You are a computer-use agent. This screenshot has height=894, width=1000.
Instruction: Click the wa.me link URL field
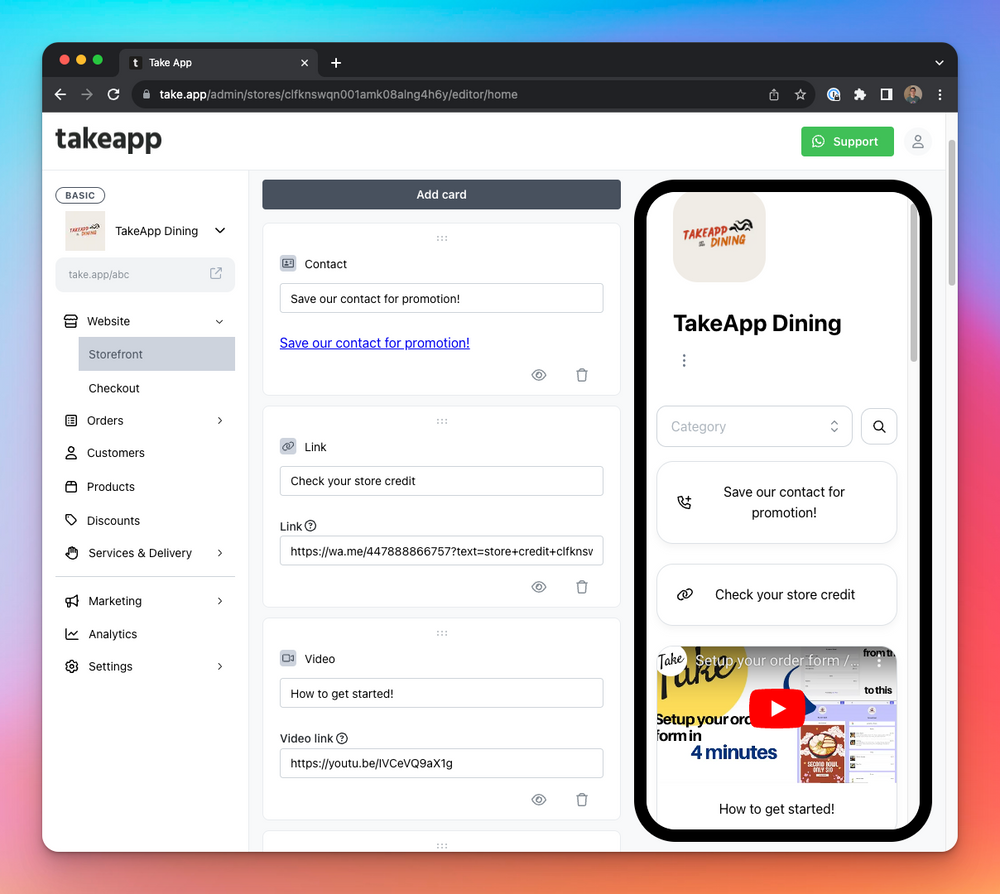pos(441,551)
